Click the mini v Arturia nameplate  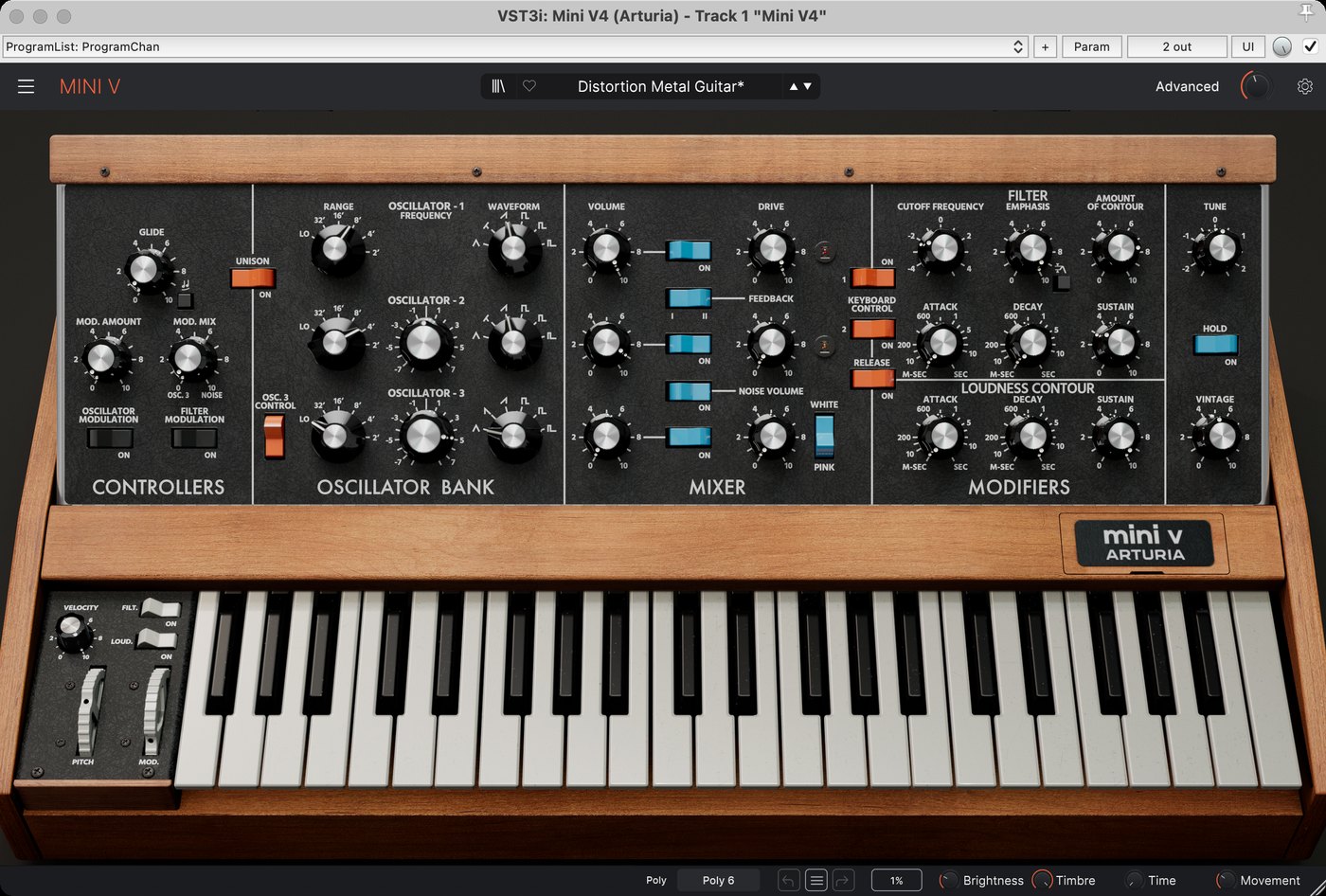coord(1144,544)
